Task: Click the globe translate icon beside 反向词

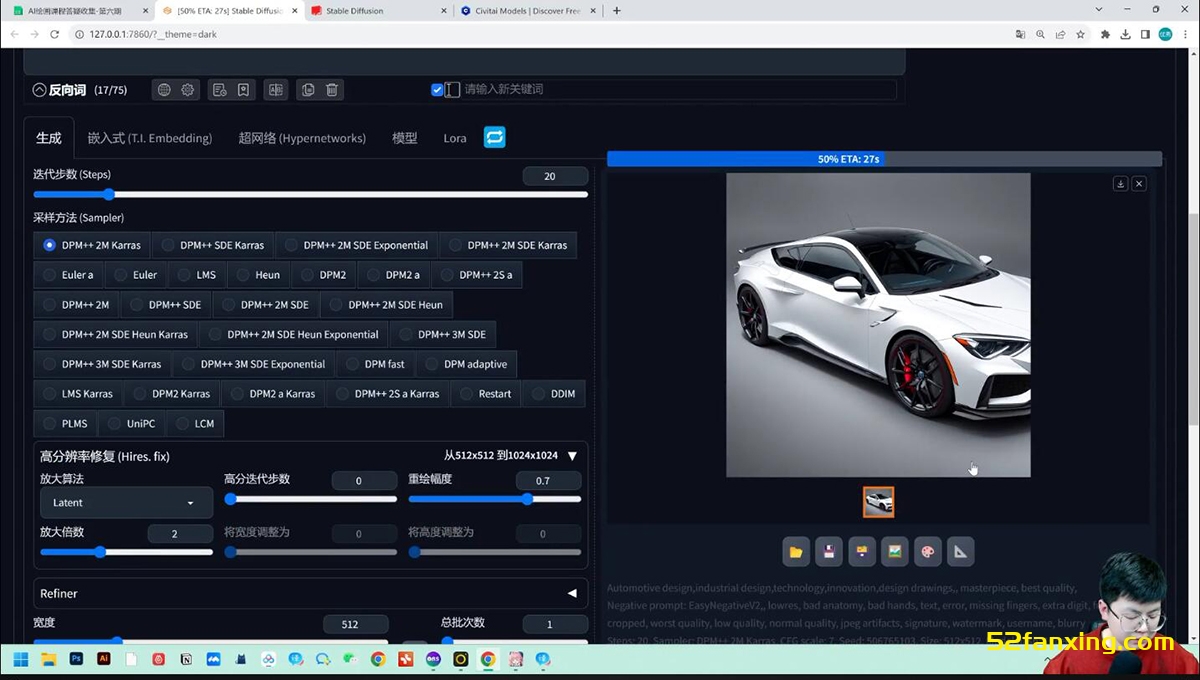Action: click(164, 90)
